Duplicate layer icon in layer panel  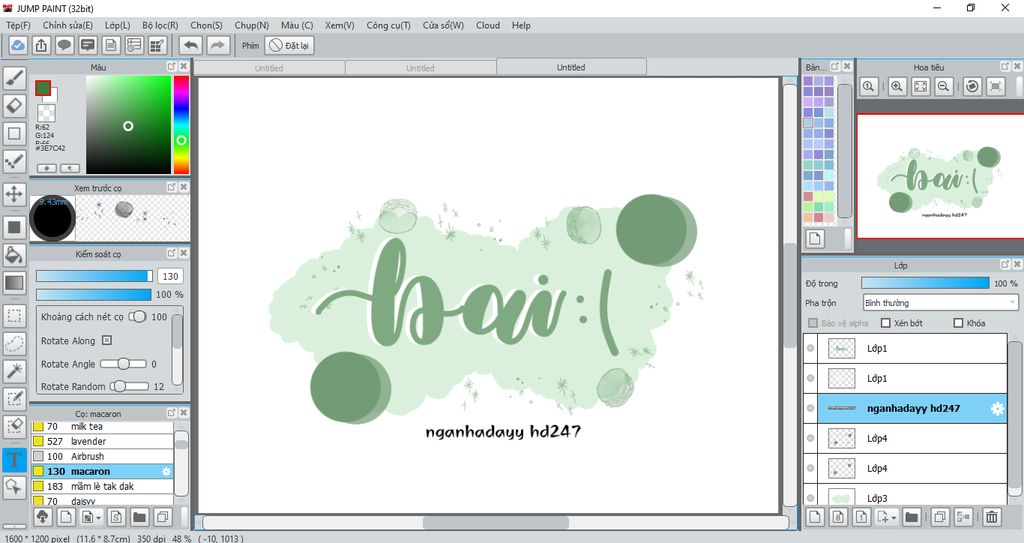coord(940,517)
